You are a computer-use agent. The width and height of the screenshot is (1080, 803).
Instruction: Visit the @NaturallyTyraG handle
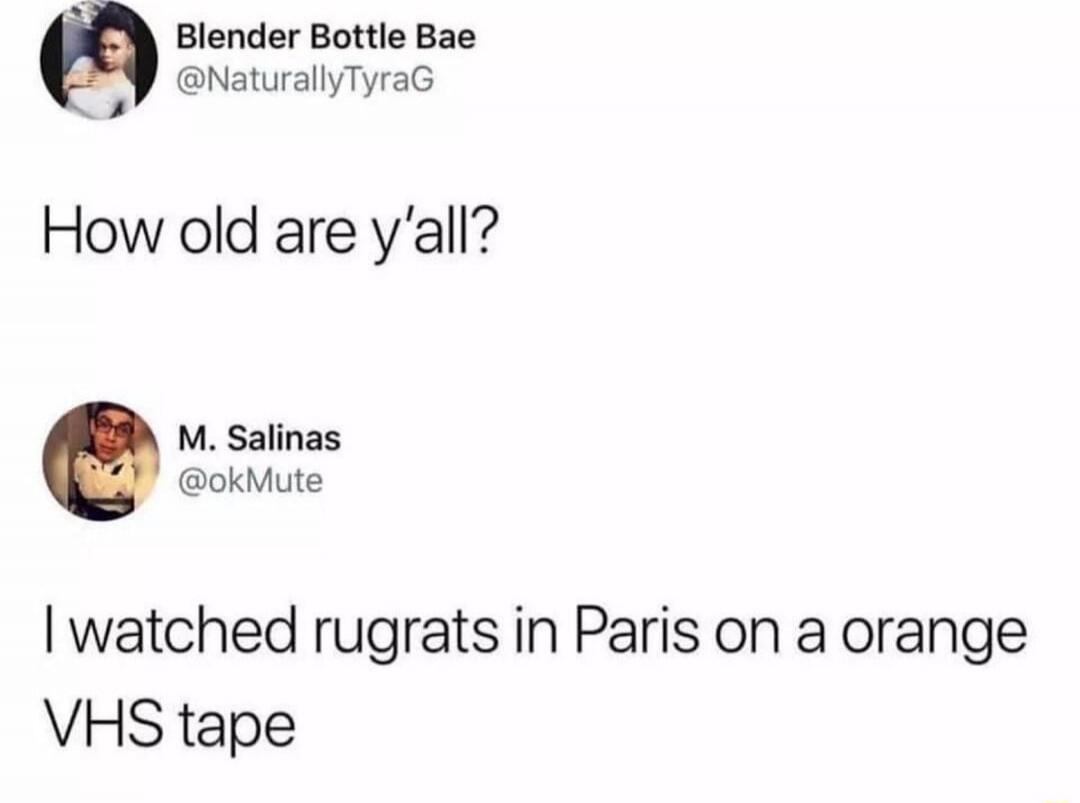pyautogui.click(x=306, y=81)
